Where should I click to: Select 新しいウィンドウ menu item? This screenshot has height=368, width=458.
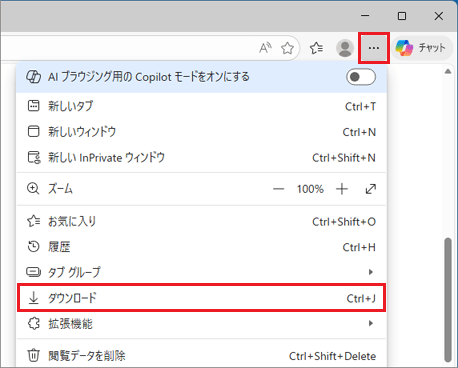[x=202, y=132]
